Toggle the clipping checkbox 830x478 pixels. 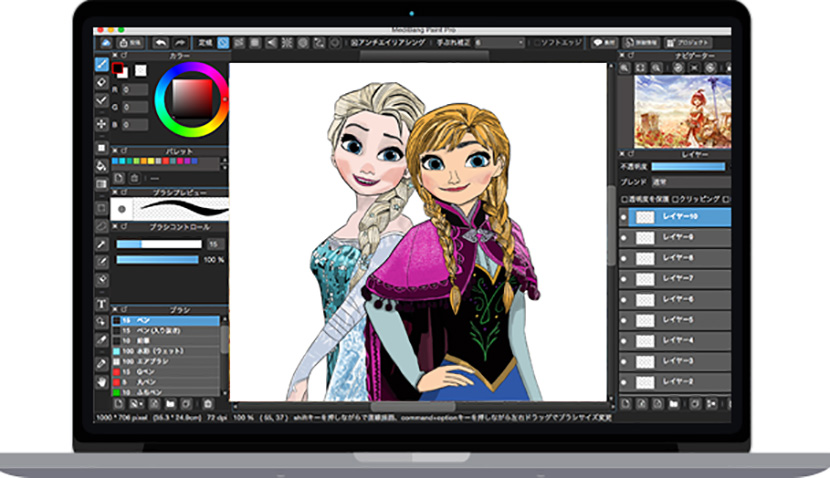click(675, 200)
